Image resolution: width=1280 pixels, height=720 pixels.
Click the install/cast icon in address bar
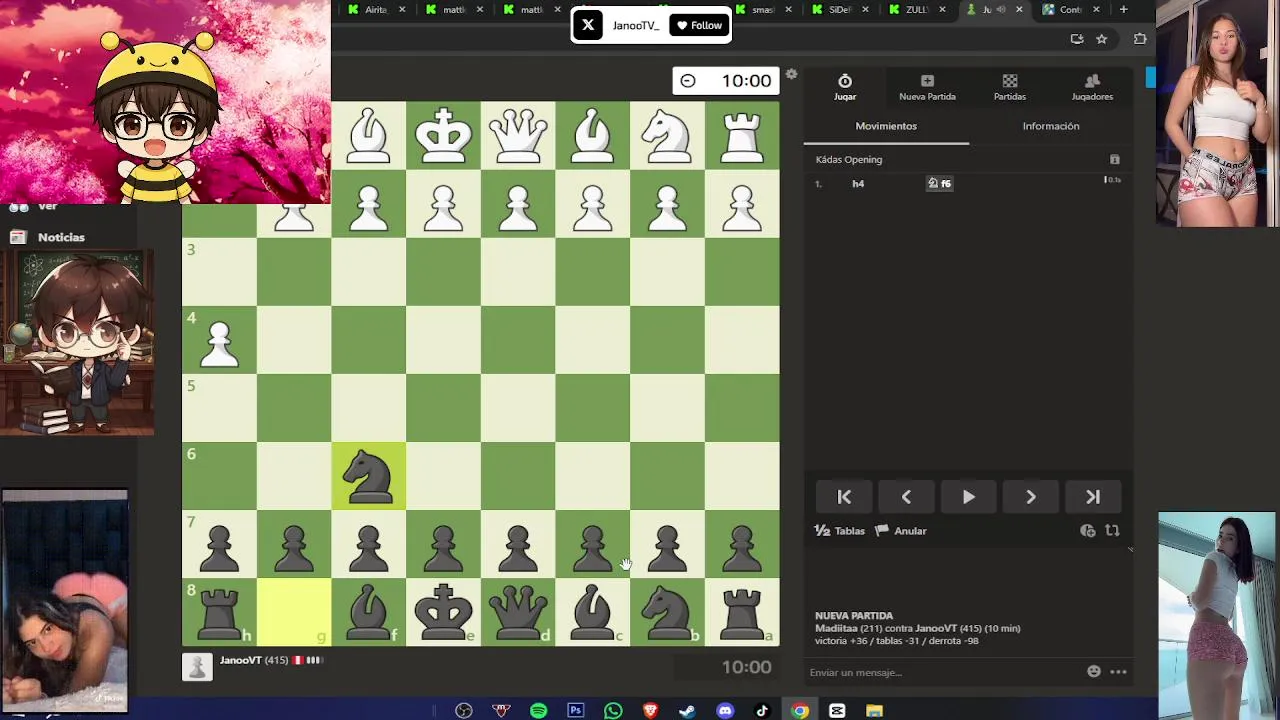coord(1077,39)
